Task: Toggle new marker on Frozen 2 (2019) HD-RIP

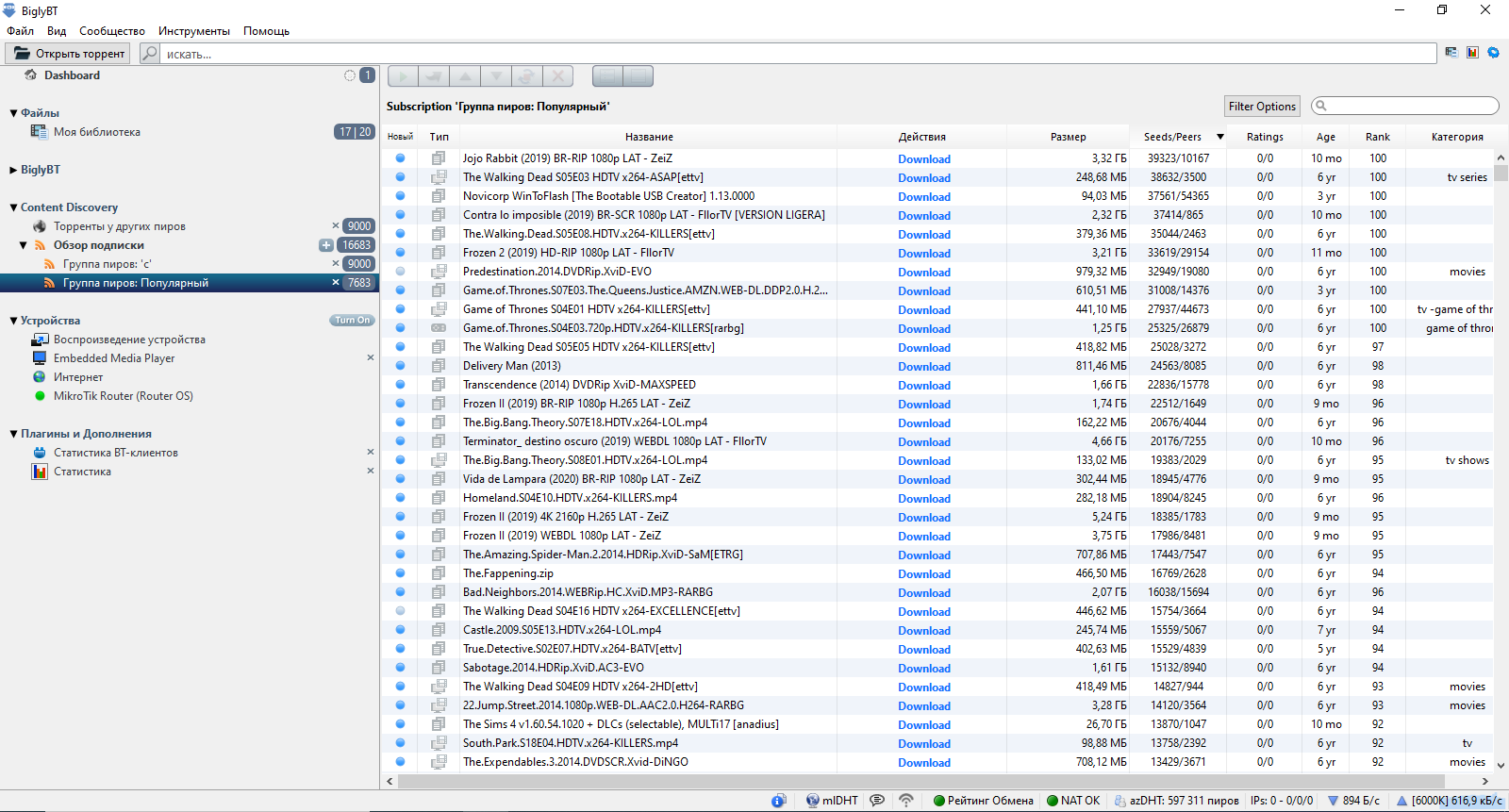Action: click(400, 253)
